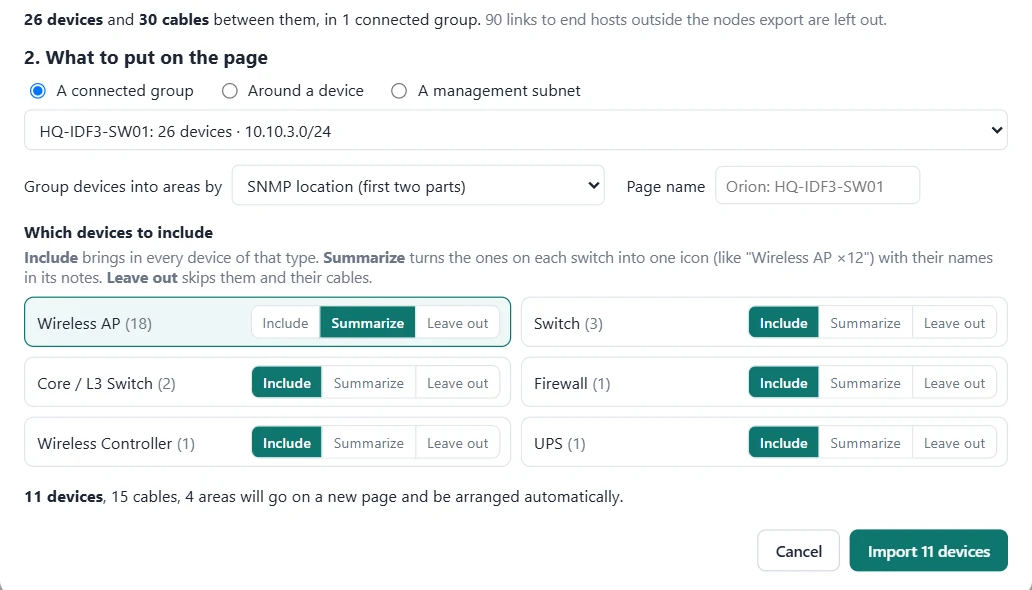Viewport: 1032px width, 590px height.
Task: Pick the 'A management subnet' radio option
Action: (x=399, y=91)
